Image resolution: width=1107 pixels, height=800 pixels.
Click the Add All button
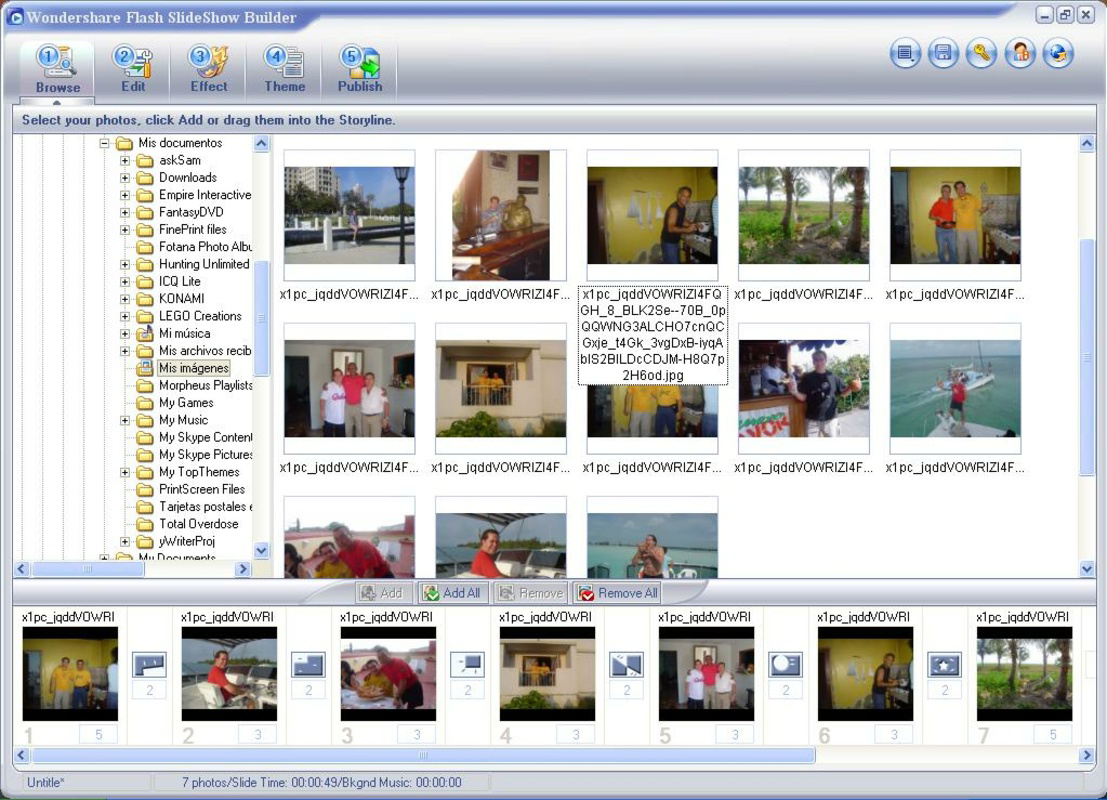pyautogui.click(x=452, y=592)
